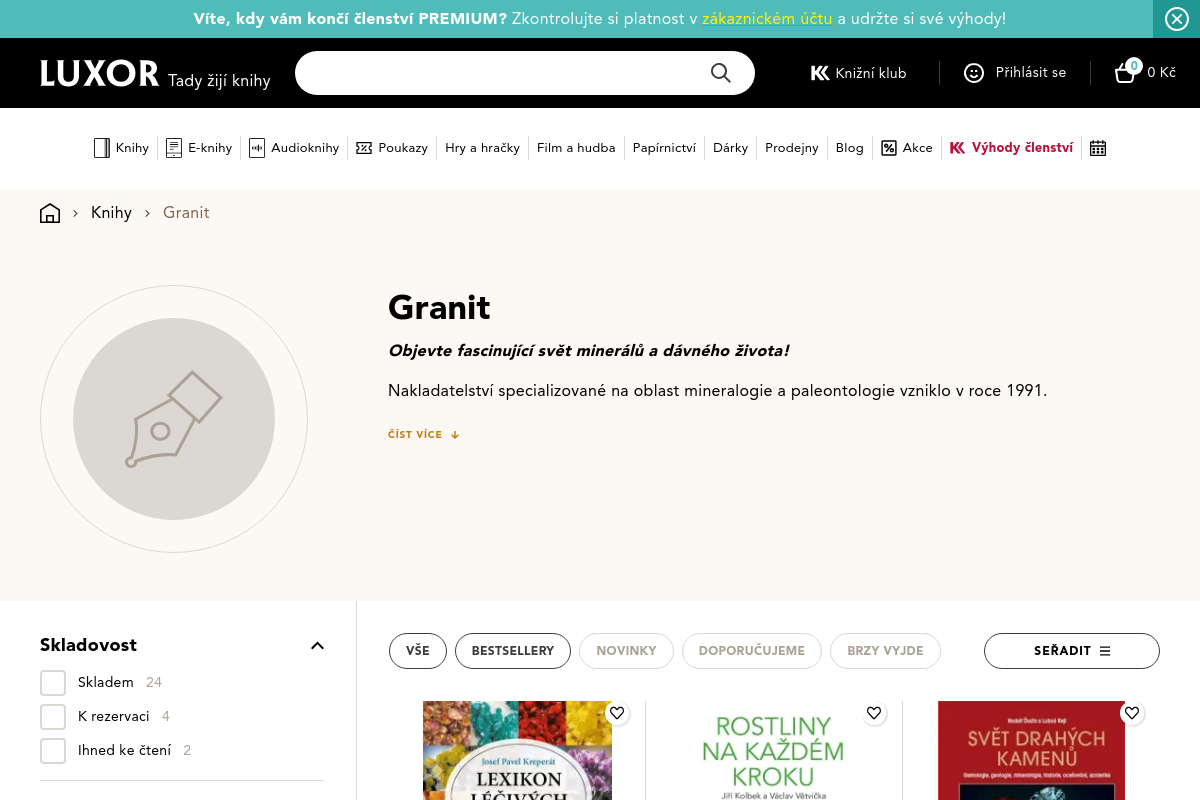Open Lexikon léčivých book cover
Screen dimensions: 1200x800
517,750
